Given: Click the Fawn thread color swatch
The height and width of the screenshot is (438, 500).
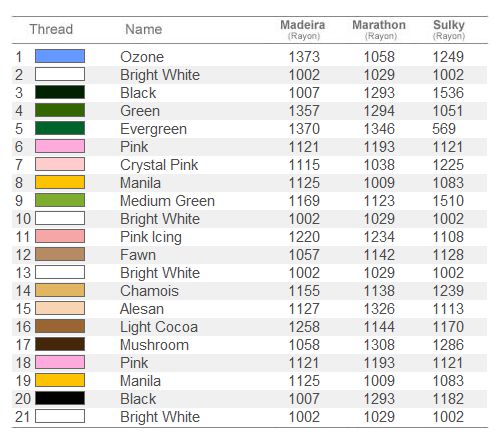Looking at the screenshot, I should click(x=60, y=254).
